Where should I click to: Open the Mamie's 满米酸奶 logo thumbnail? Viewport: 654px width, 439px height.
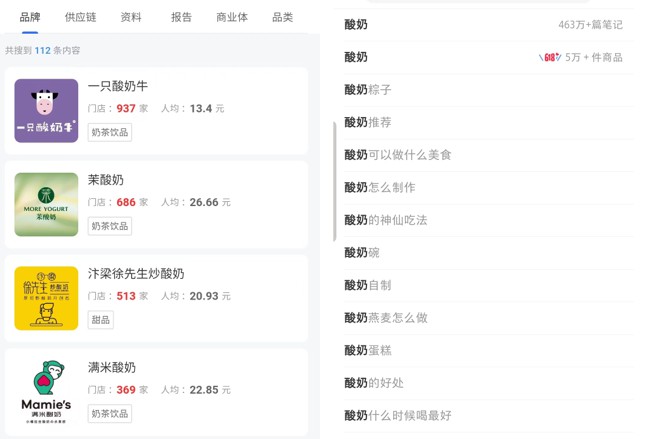(x=46, y=392)
